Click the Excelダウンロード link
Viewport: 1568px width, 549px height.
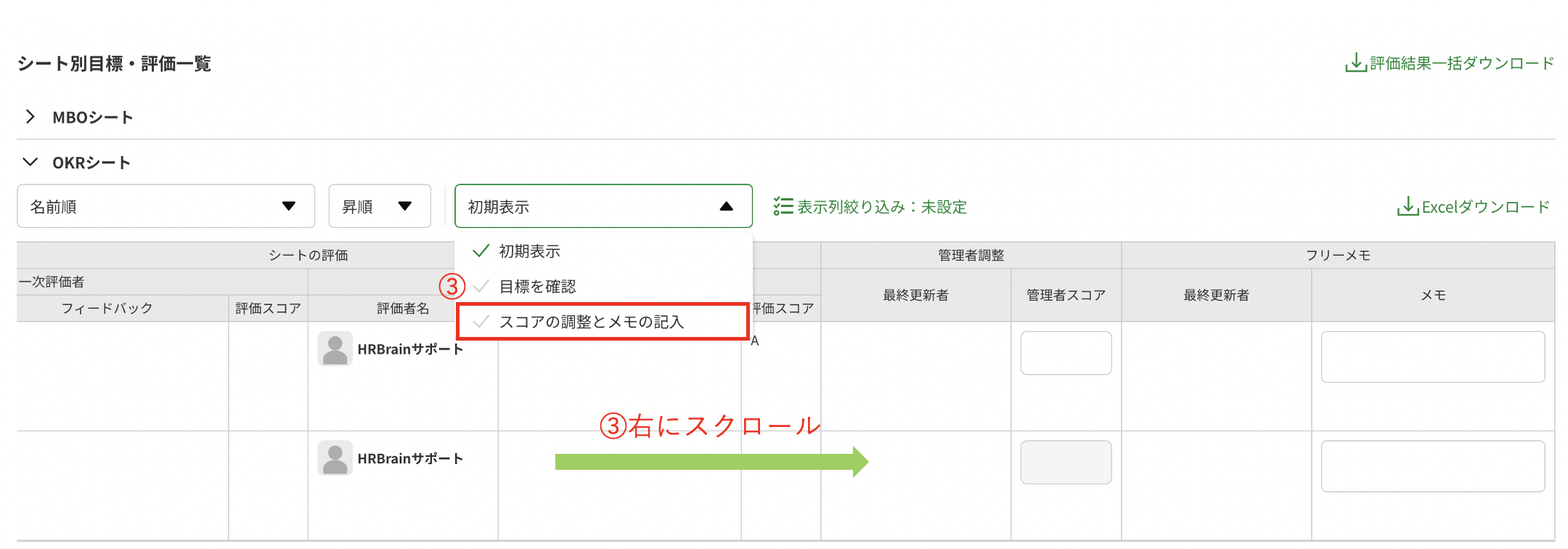pos(1485,207)
